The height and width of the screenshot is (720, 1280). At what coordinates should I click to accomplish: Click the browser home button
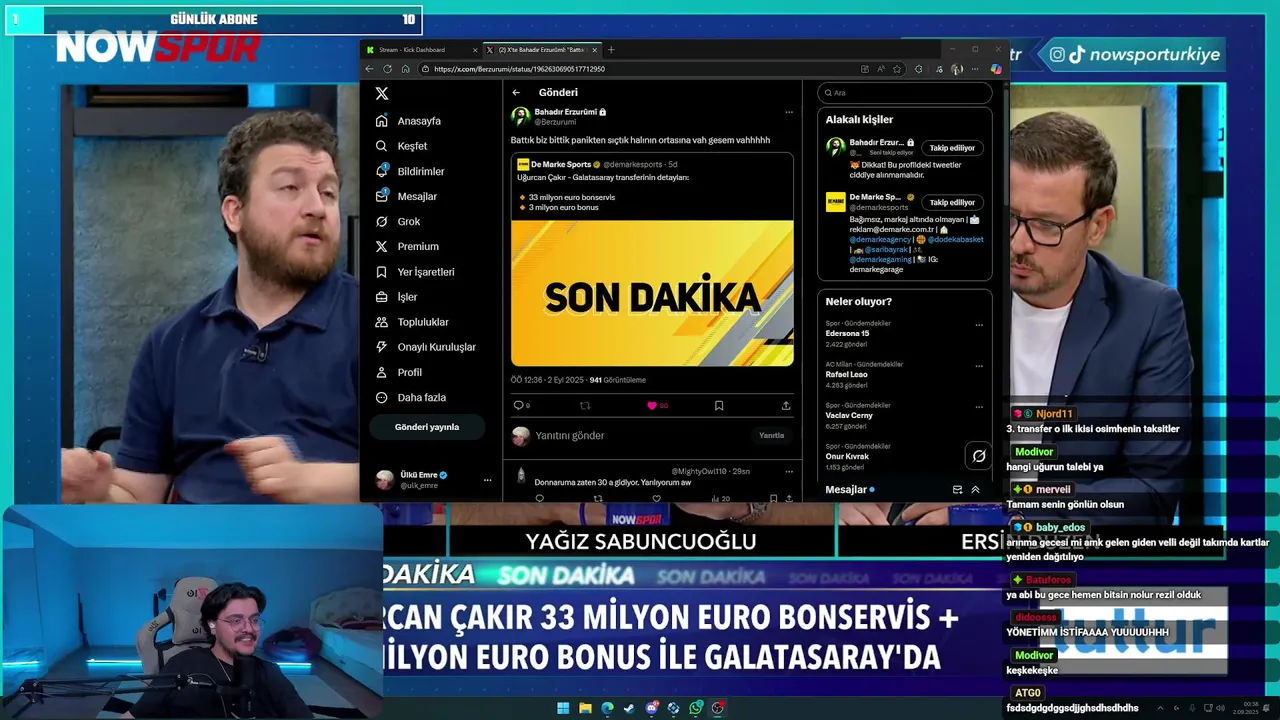[x=405, y=69]
